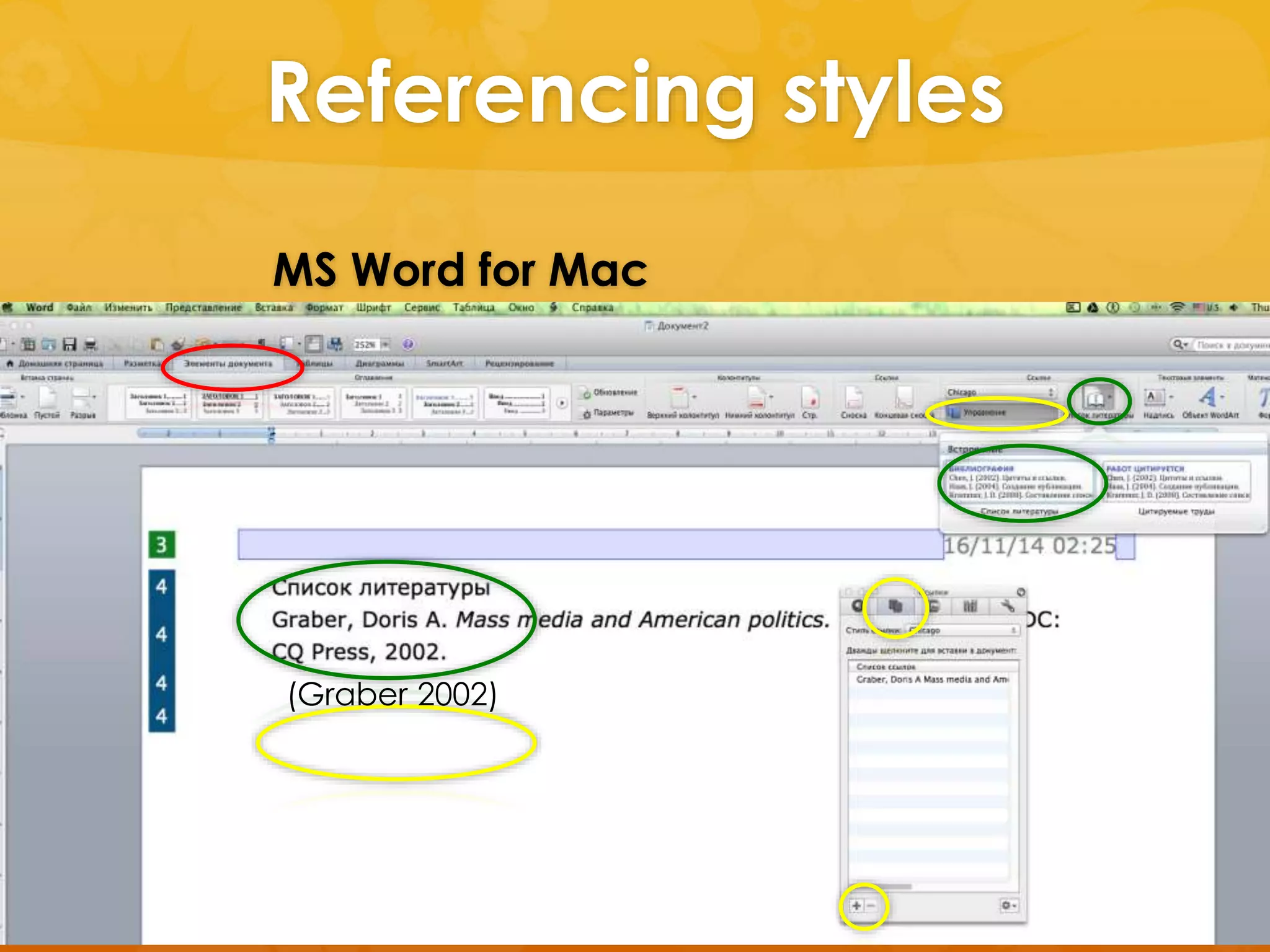This screenshot has width=1270, height=952.
Task: Click the Концевая сноска endnote icon
Action: pyautogui.click(x=904, y=397)
